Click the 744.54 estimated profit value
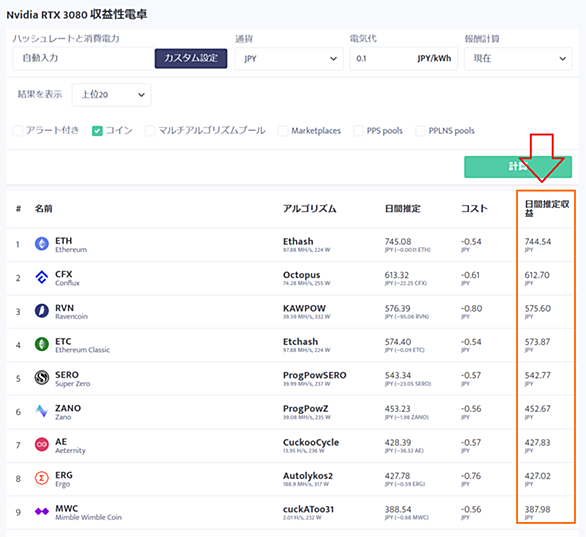Image resolution: width=586 pixels, height=537 pixels. 538,241
